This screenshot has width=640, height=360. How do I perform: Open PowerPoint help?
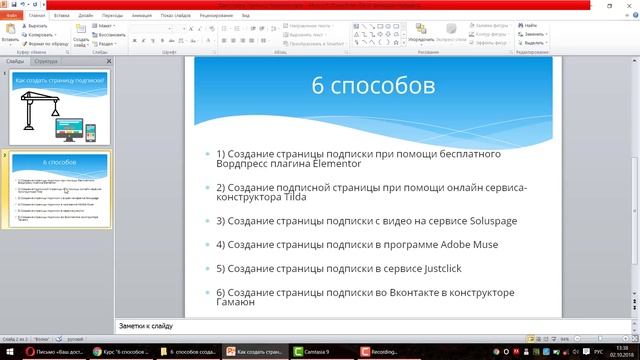pos(636,15)
